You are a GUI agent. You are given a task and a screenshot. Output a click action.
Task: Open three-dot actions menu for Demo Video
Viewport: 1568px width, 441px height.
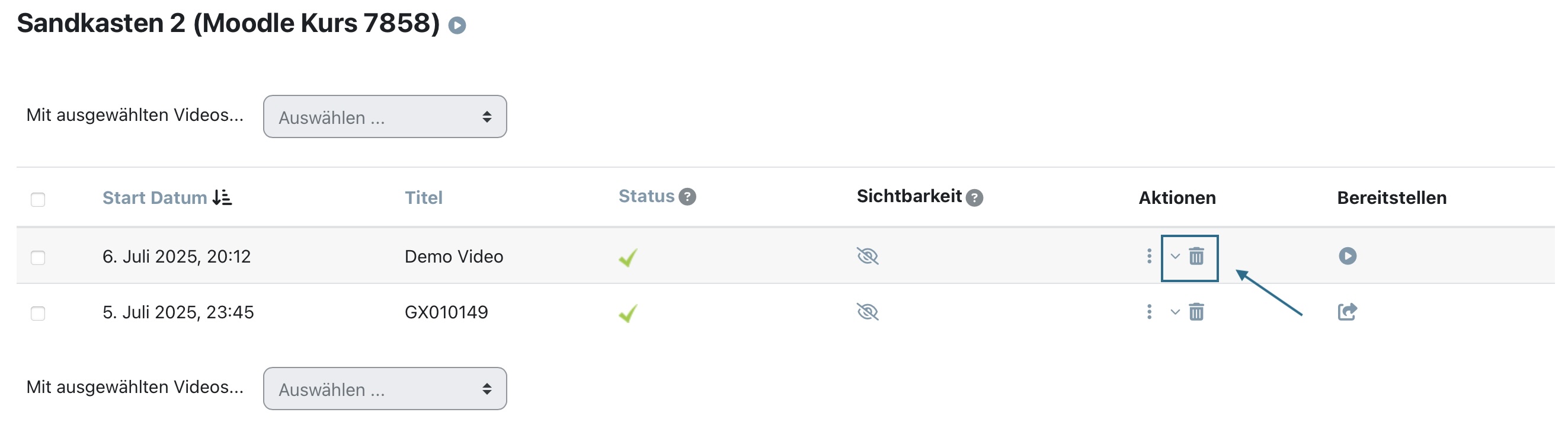pos(1149,257)
